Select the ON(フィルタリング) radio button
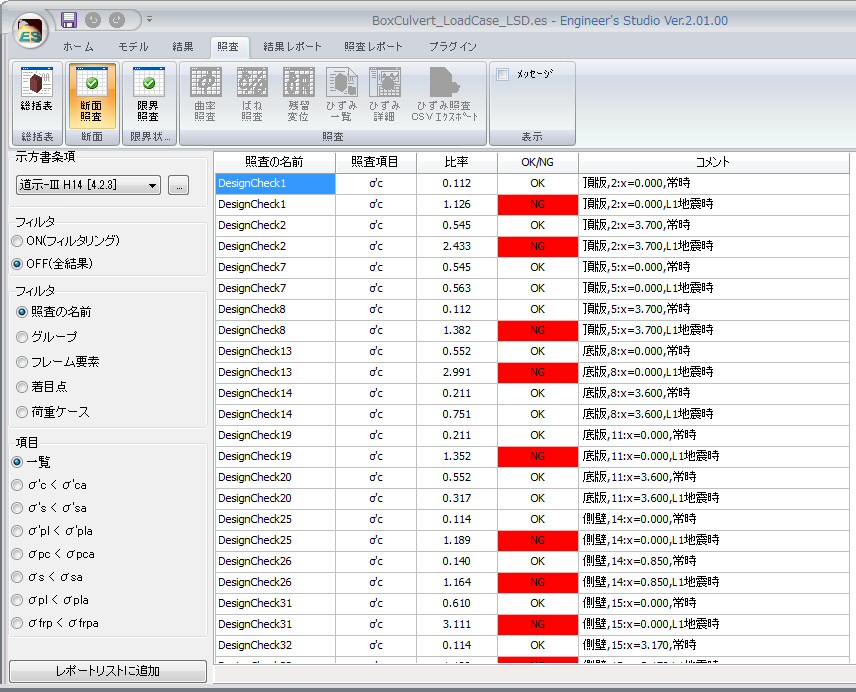 tap(17, 241)
